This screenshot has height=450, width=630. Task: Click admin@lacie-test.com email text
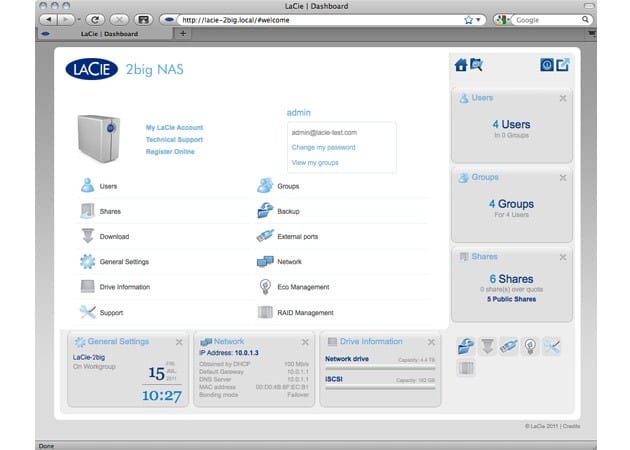(324, 133)
